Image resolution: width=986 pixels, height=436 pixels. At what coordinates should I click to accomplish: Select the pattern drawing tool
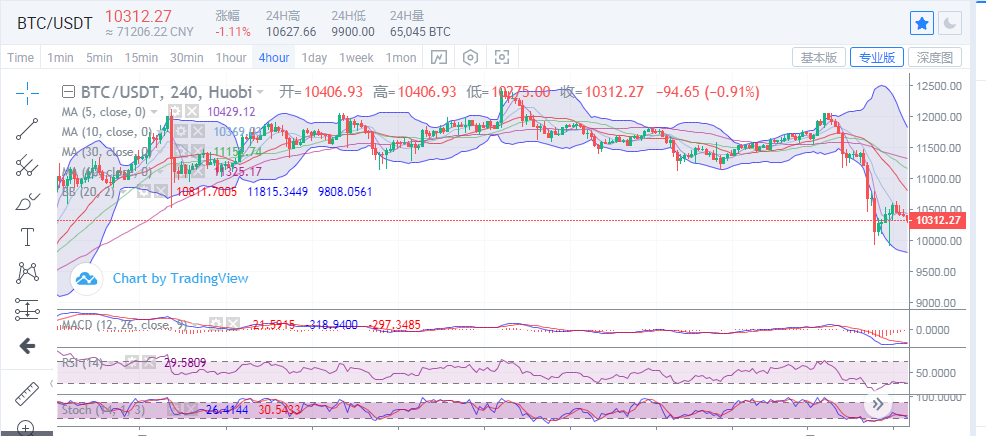pos(27,272)
